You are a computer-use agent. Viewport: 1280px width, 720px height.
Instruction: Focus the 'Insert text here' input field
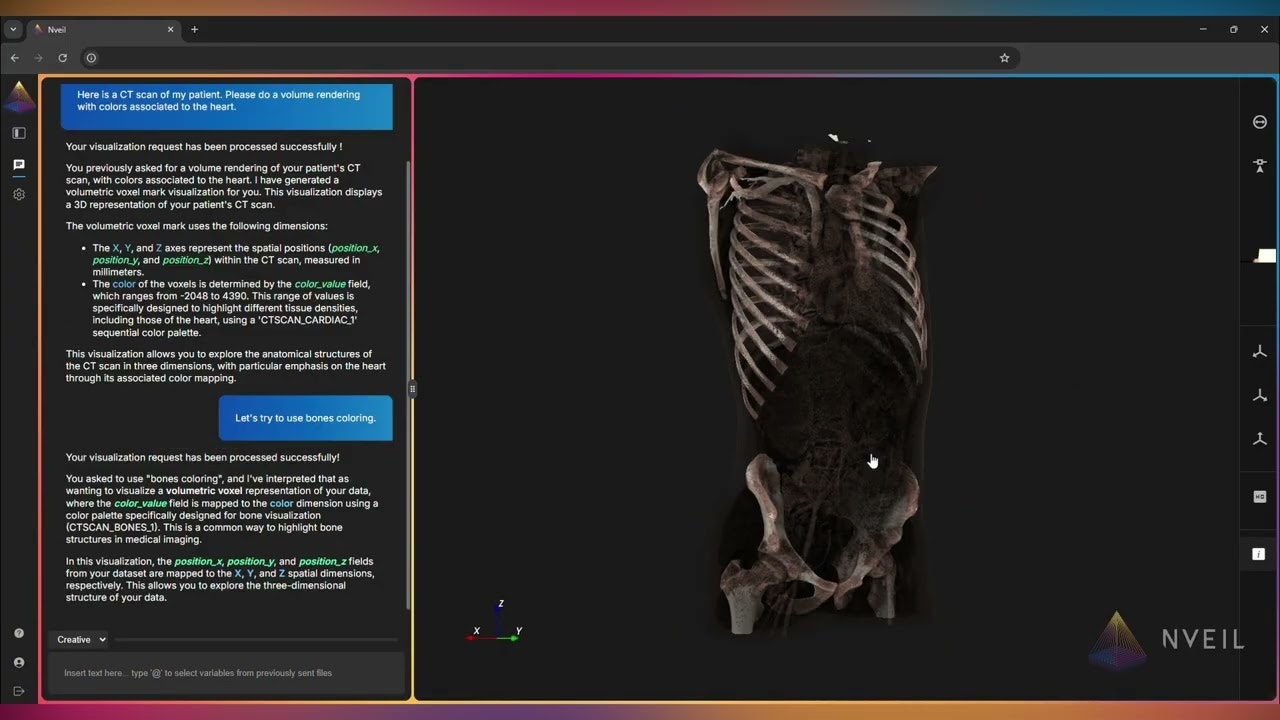[227, 673]
